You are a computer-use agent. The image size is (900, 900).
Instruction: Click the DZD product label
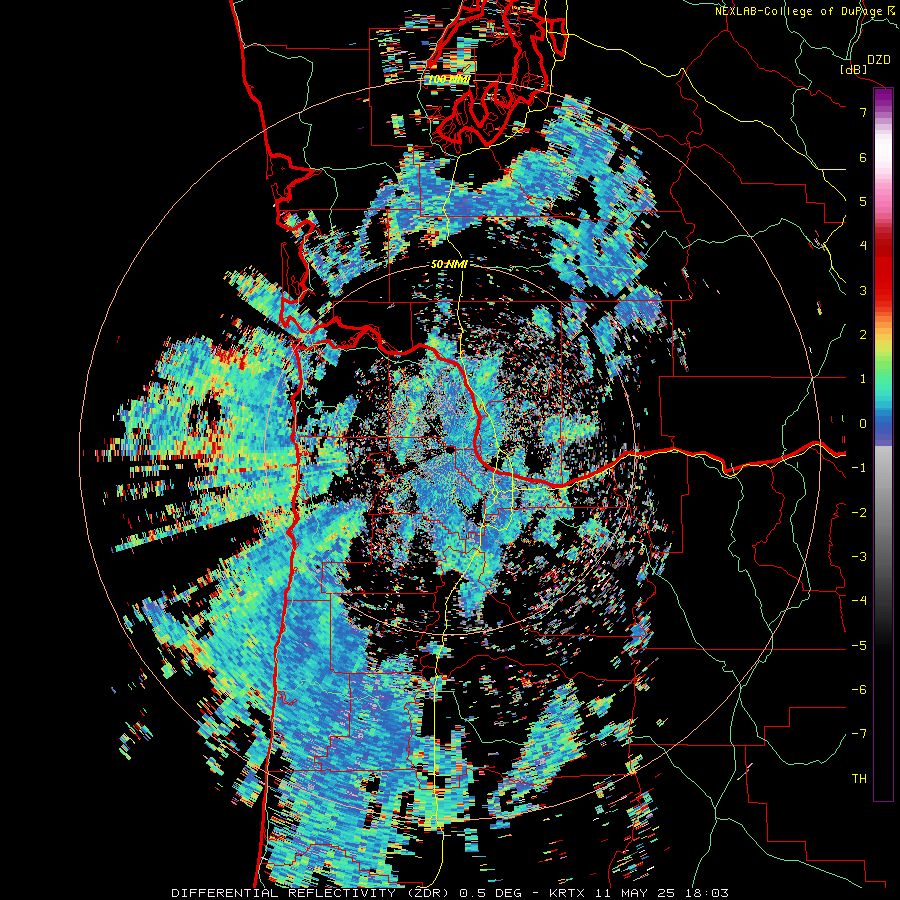[x=879, y=60]
